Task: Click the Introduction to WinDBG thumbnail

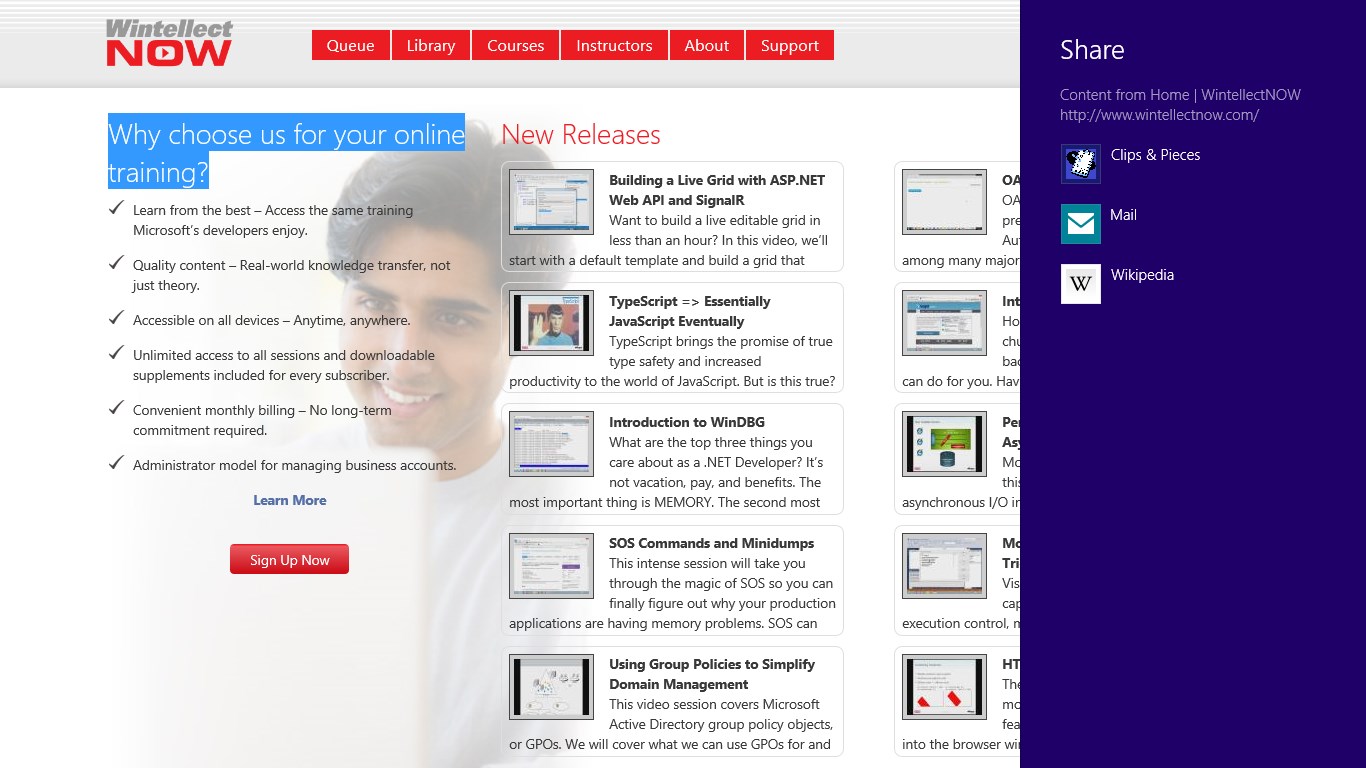Action: (551, 444)
